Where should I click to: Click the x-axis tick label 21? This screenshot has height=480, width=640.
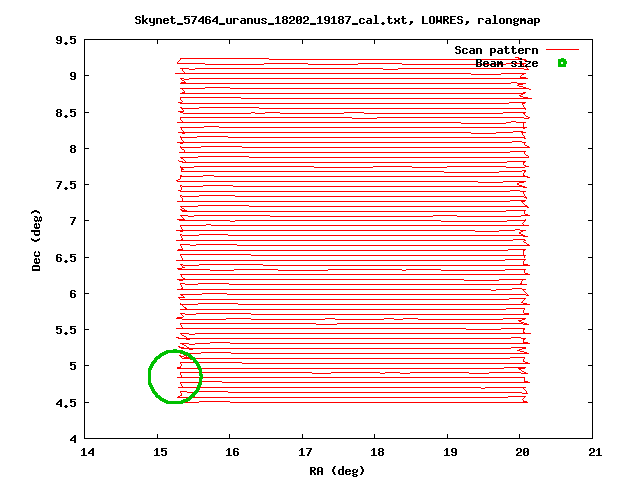(595, 452)
